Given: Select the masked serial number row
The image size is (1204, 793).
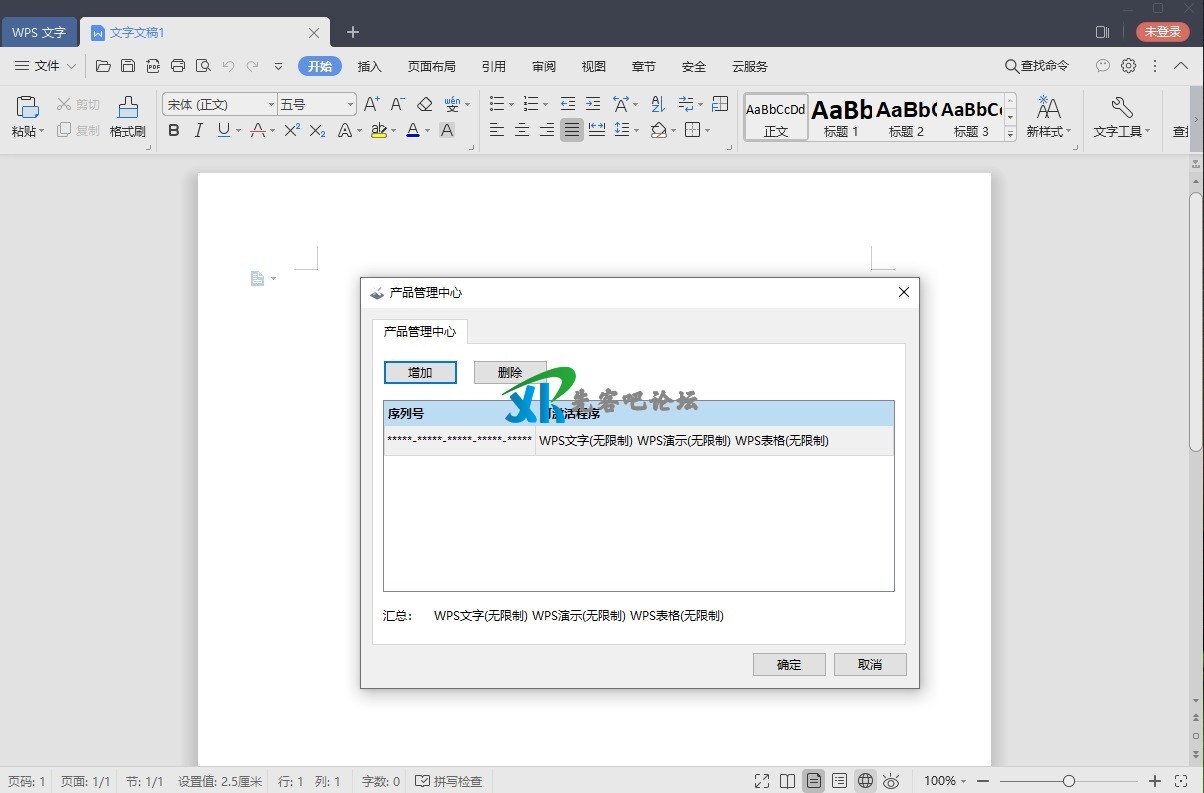Looking at the screenshot, I should 459,440.
